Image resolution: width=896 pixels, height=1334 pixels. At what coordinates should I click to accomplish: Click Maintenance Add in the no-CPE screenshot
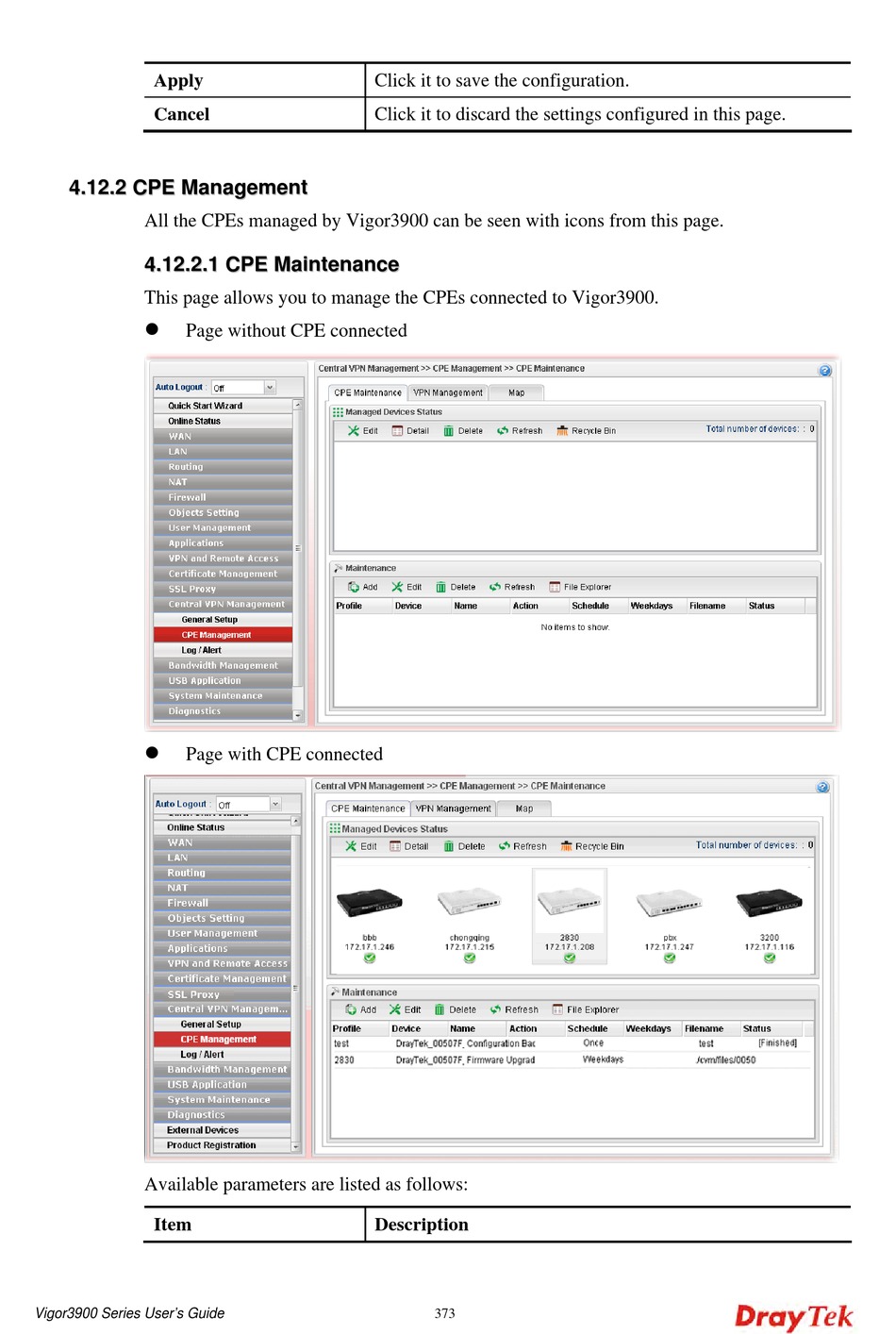(x=363, y=587)
